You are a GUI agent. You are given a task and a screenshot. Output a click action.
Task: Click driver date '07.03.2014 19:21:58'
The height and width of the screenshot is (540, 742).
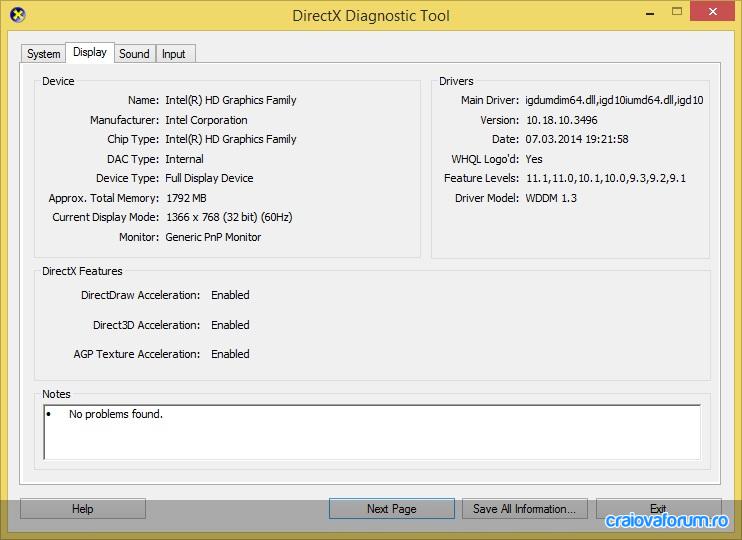click(577, 139)
